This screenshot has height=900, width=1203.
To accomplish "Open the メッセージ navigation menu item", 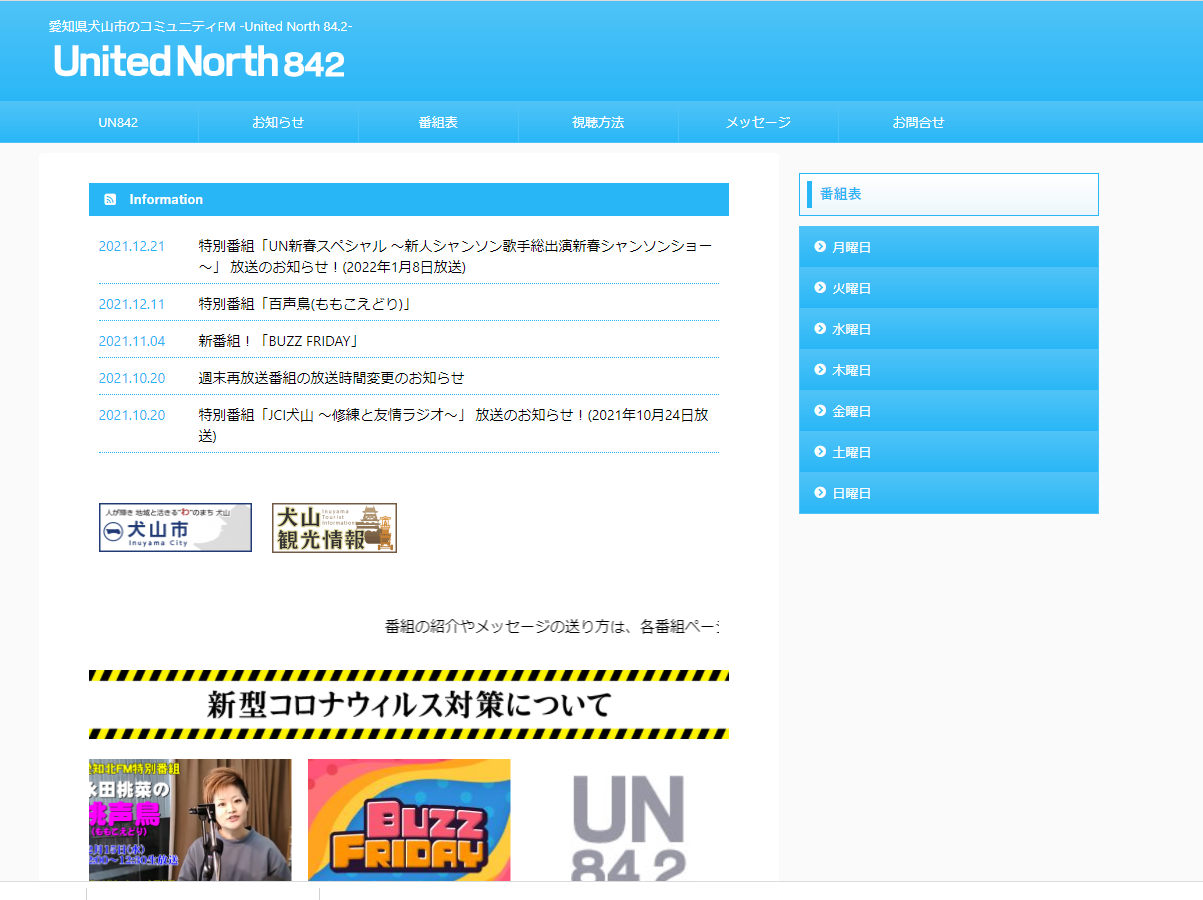I will pos(758,122).
